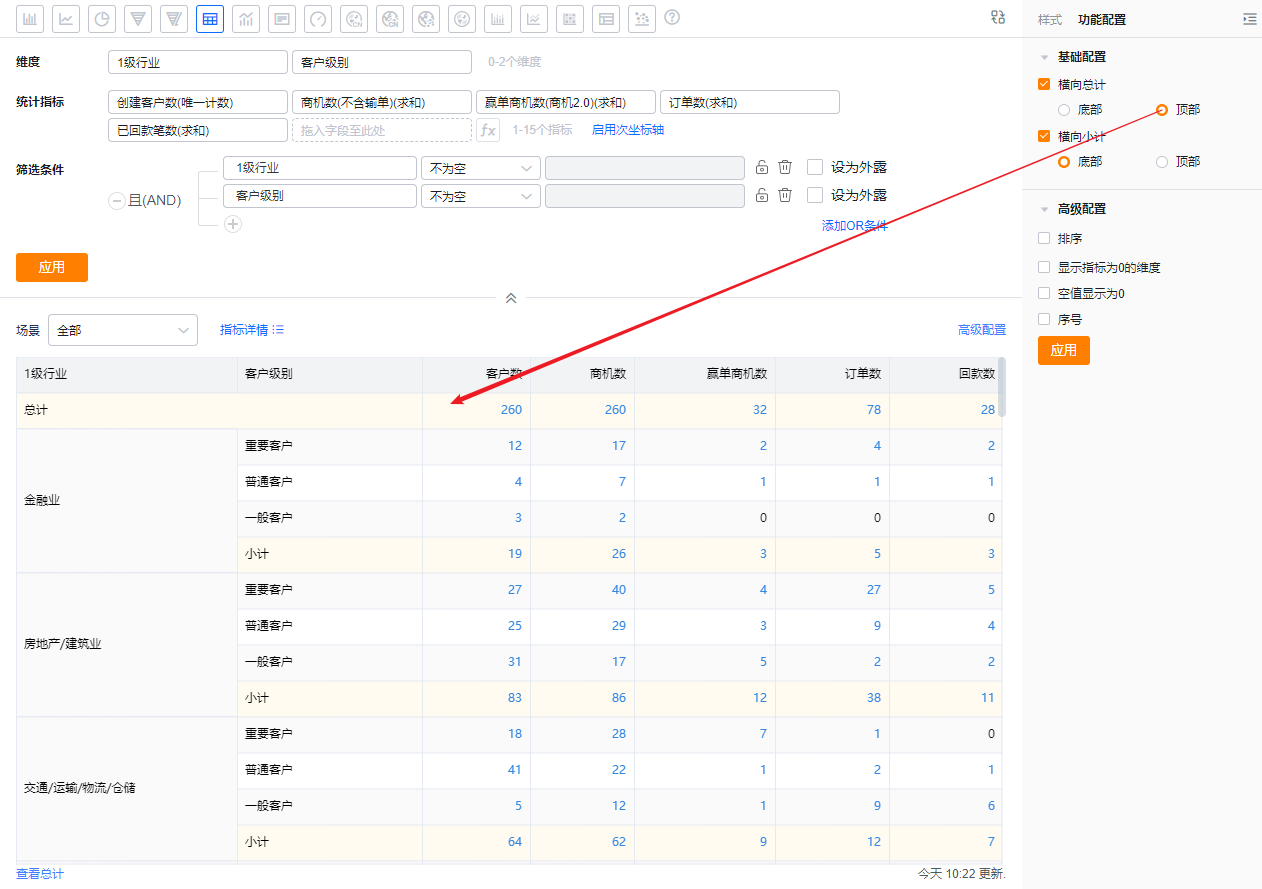Choose the gauge chart type icon
This screenshot has height=889, width=1262.
[x=318, y=19]
